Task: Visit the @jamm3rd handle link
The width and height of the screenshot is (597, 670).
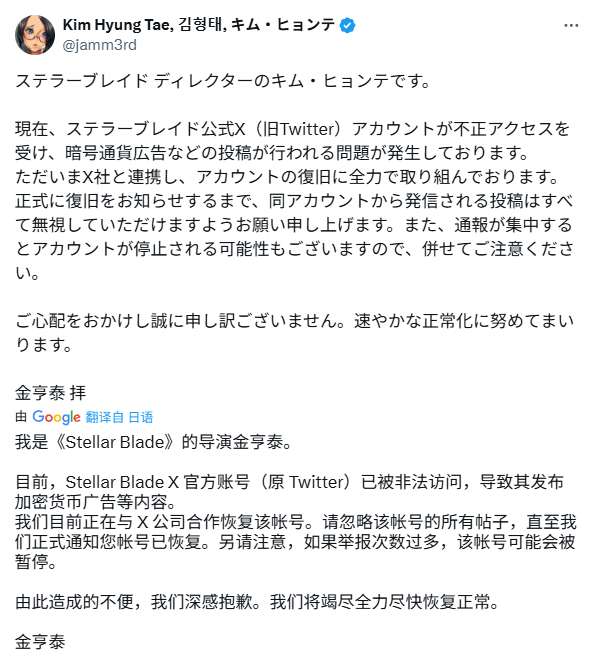Action: 100,45
